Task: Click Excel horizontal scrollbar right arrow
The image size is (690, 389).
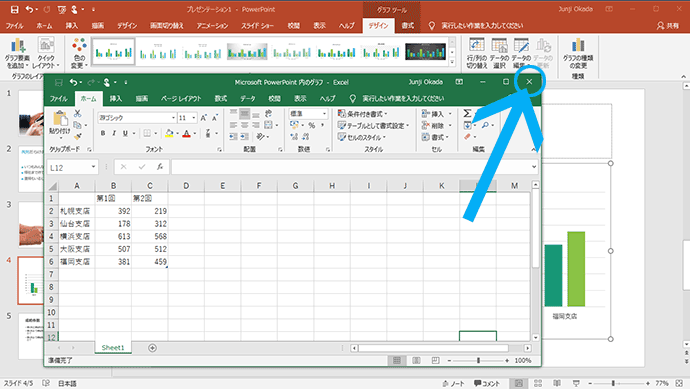Action: pos(528,348)
